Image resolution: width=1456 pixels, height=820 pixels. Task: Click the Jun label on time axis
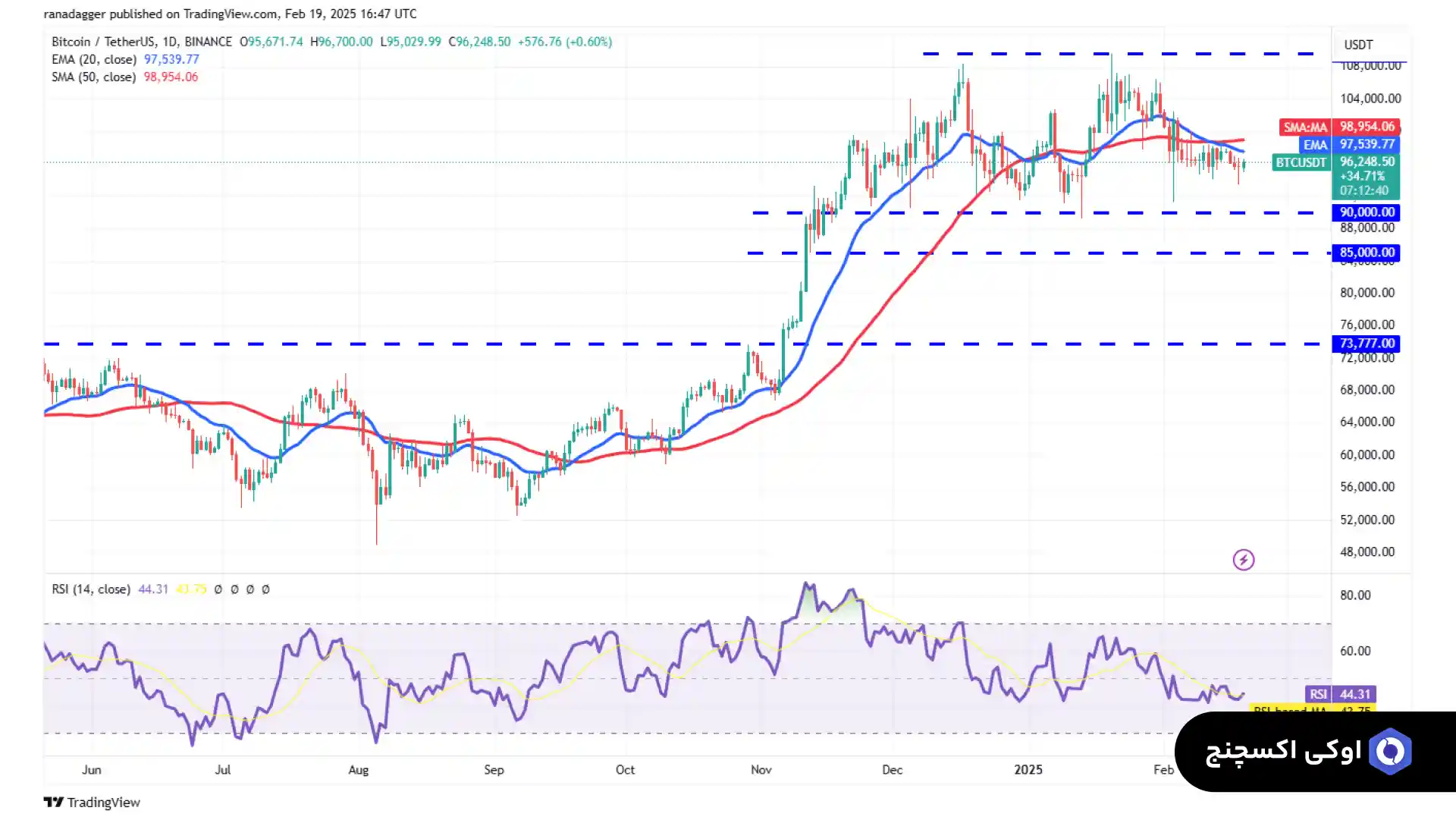click(92, 769)
